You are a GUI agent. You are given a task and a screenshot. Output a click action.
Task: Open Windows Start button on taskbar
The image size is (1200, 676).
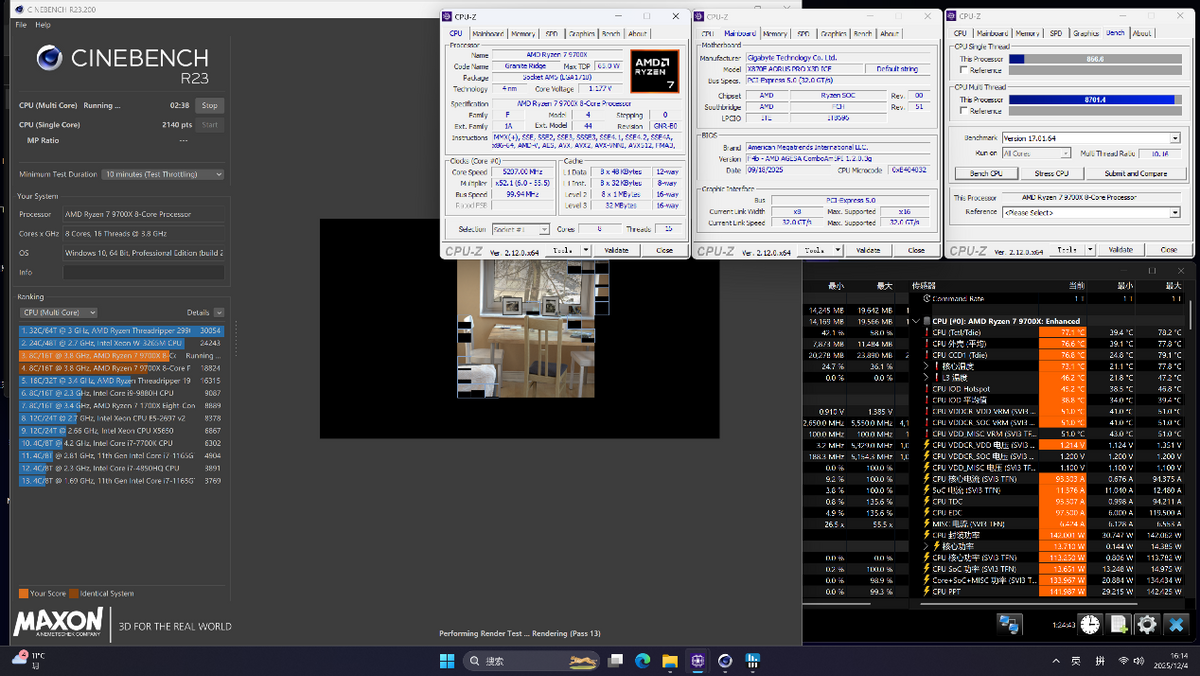(445, 661)
